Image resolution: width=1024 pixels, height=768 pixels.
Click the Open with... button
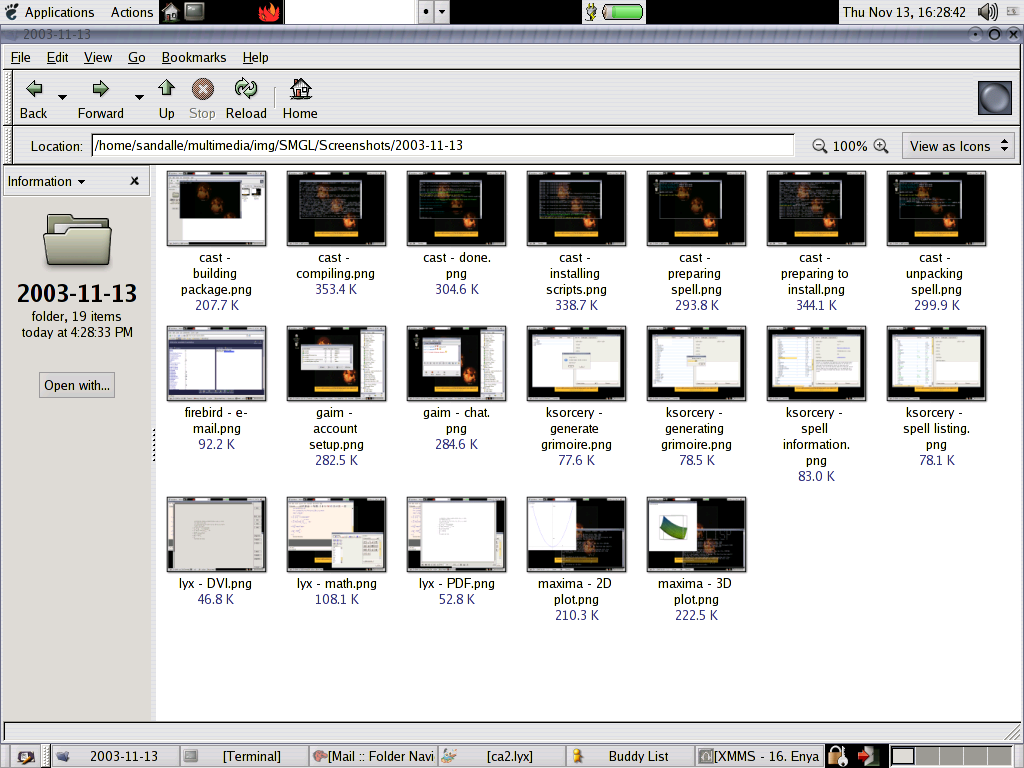77,385
